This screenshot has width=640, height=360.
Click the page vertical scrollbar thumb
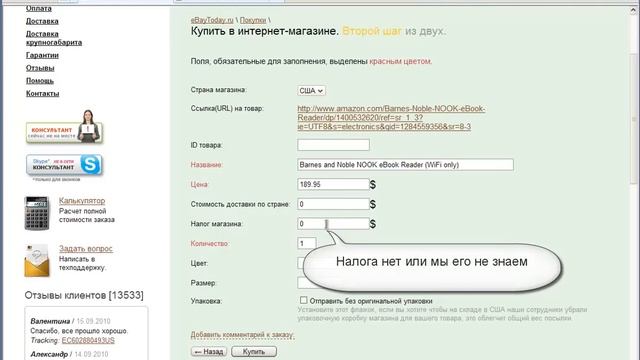tap(633, 118)
